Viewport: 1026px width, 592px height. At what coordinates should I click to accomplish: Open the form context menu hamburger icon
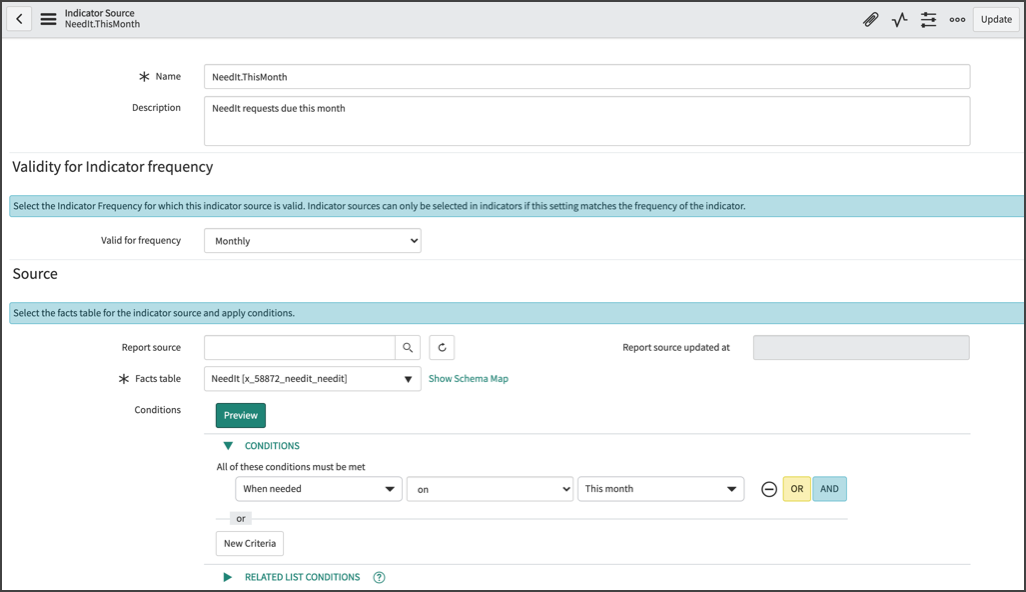[x=48, y=19]
